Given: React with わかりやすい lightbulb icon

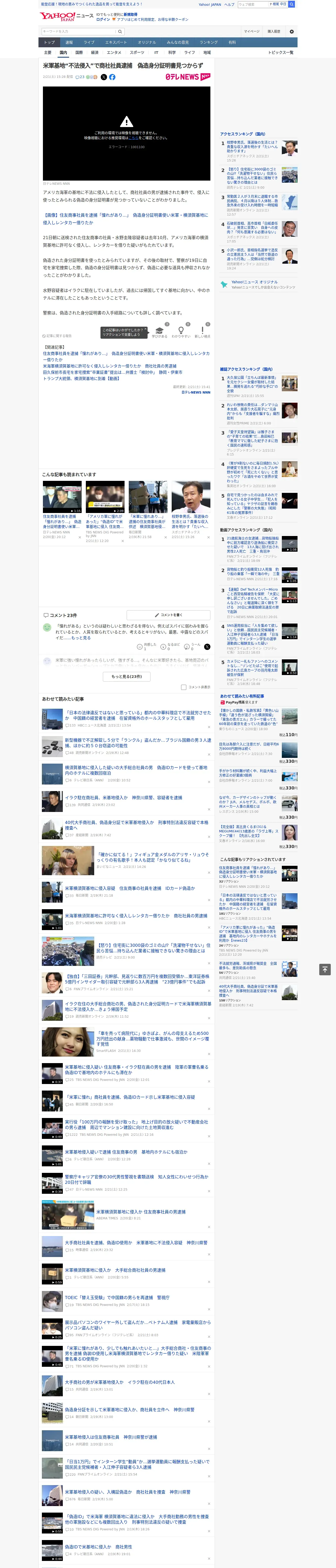Looking at the screenshot, I should [181, 331].
